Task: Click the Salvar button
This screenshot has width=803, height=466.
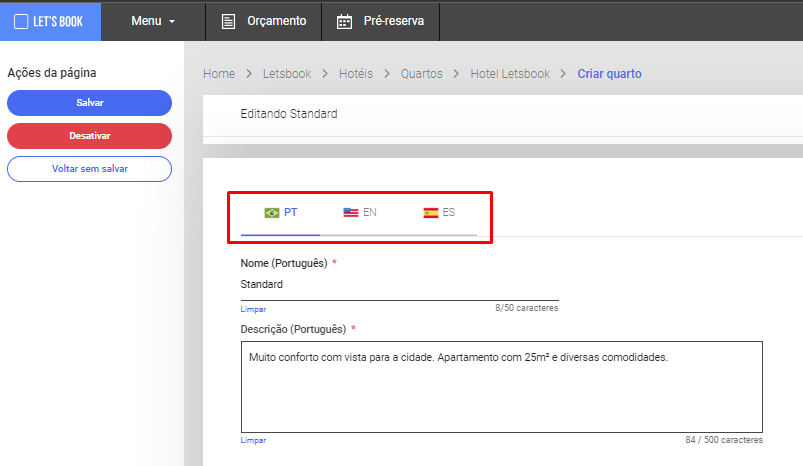Action: (x=89, y=103)
